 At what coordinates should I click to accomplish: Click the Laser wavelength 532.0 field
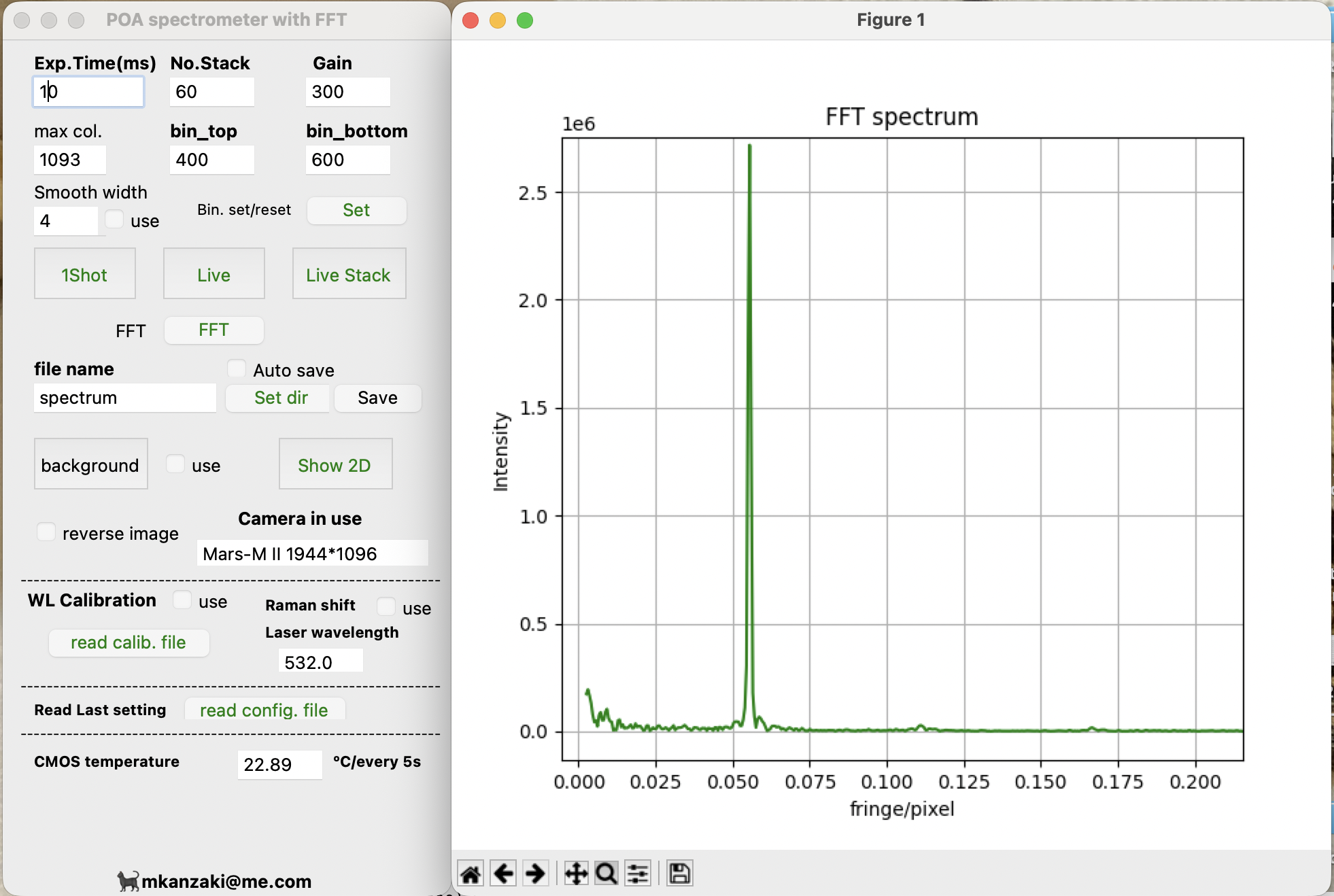320,661
